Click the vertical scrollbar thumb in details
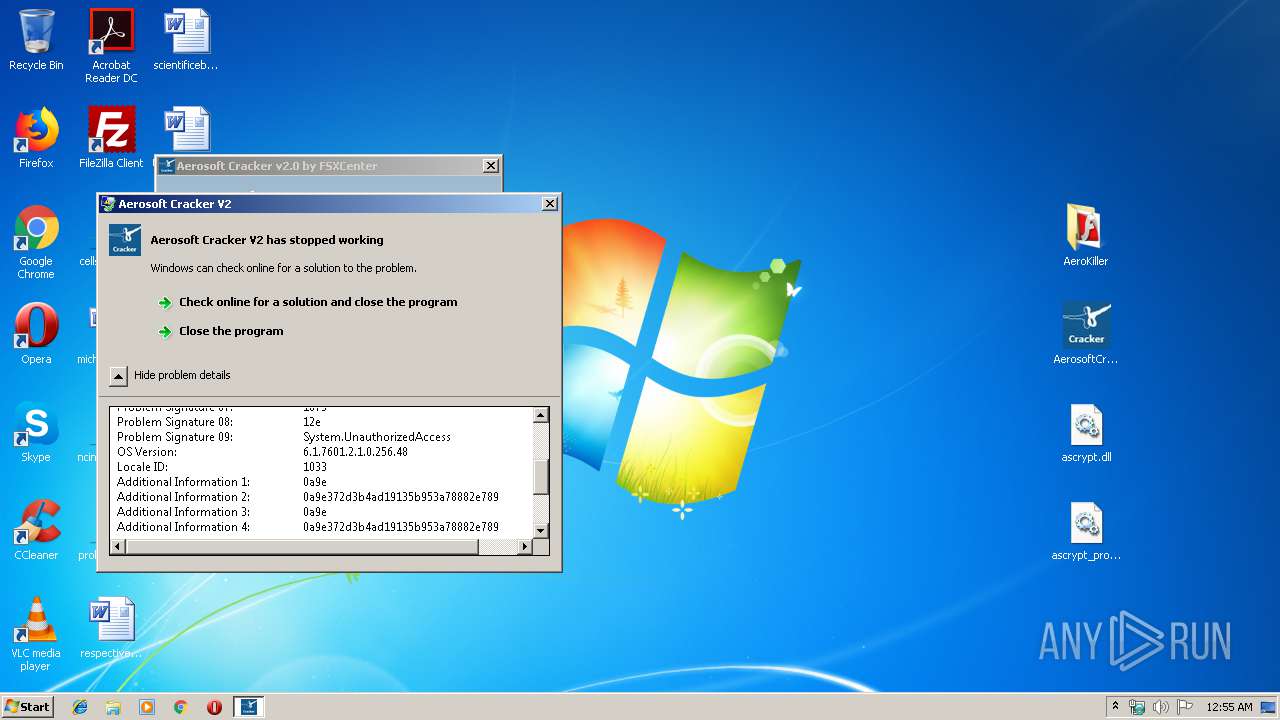Screen dimensions: 1280x720 [x=541, y=477]
